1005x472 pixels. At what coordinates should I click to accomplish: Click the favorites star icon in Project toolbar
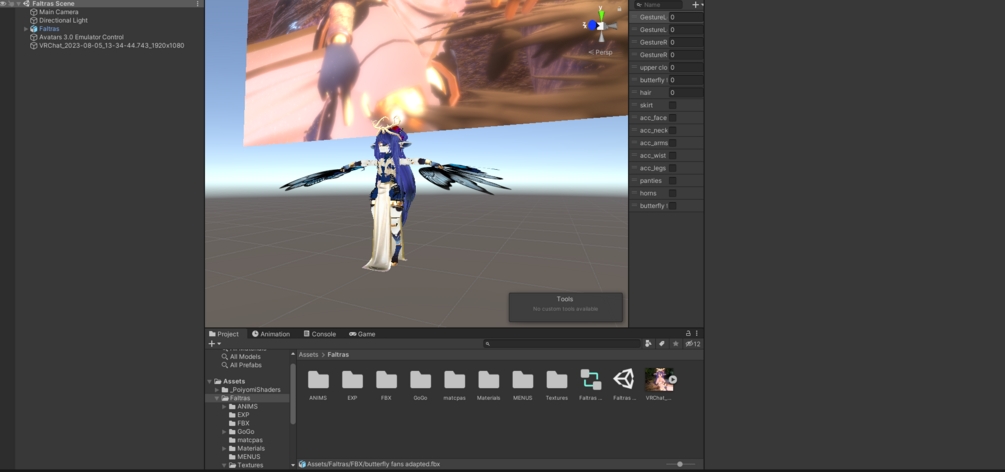675,344
